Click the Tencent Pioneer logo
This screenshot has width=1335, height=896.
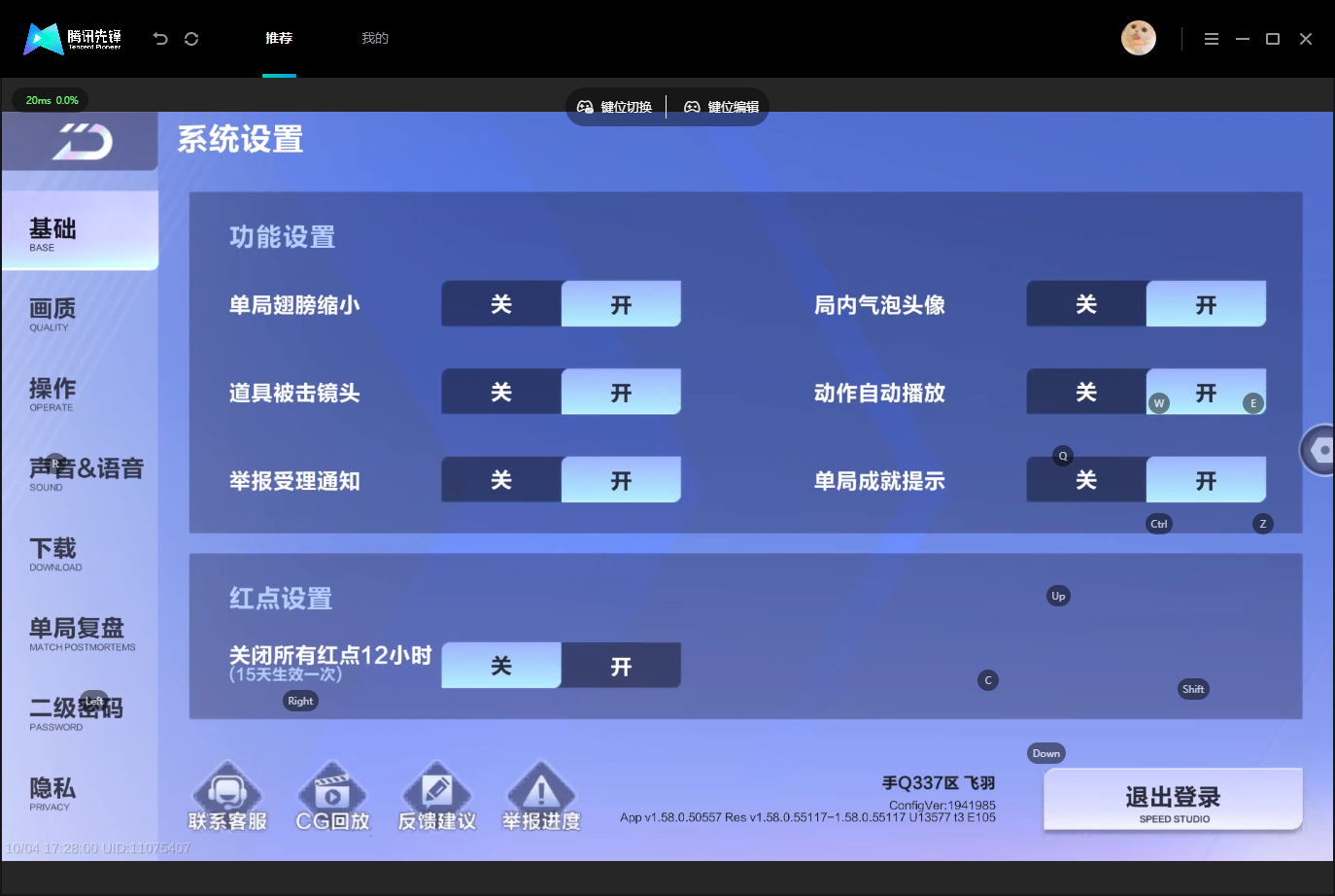point(73,39)
